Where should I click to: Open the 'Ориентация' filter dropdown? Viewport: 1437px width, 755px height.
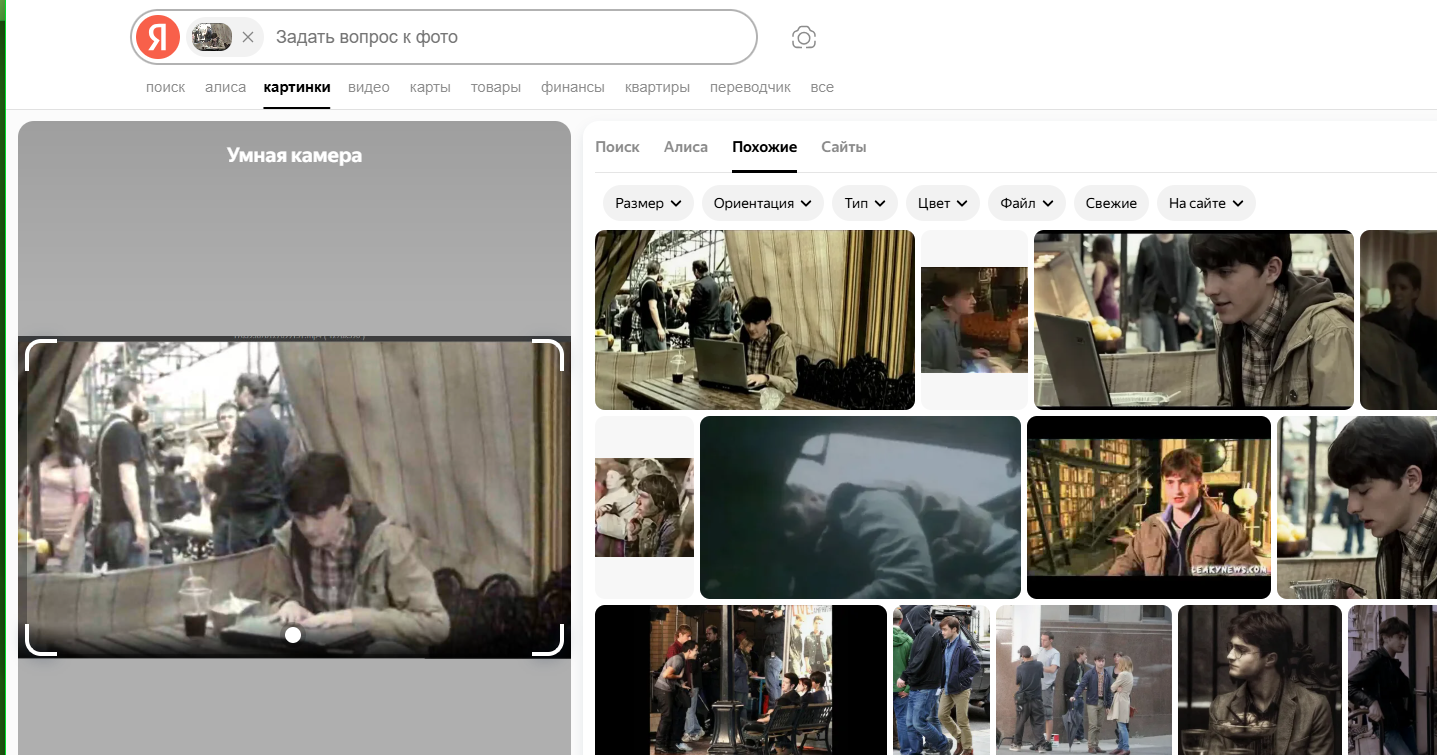click(x=763, y=203)
